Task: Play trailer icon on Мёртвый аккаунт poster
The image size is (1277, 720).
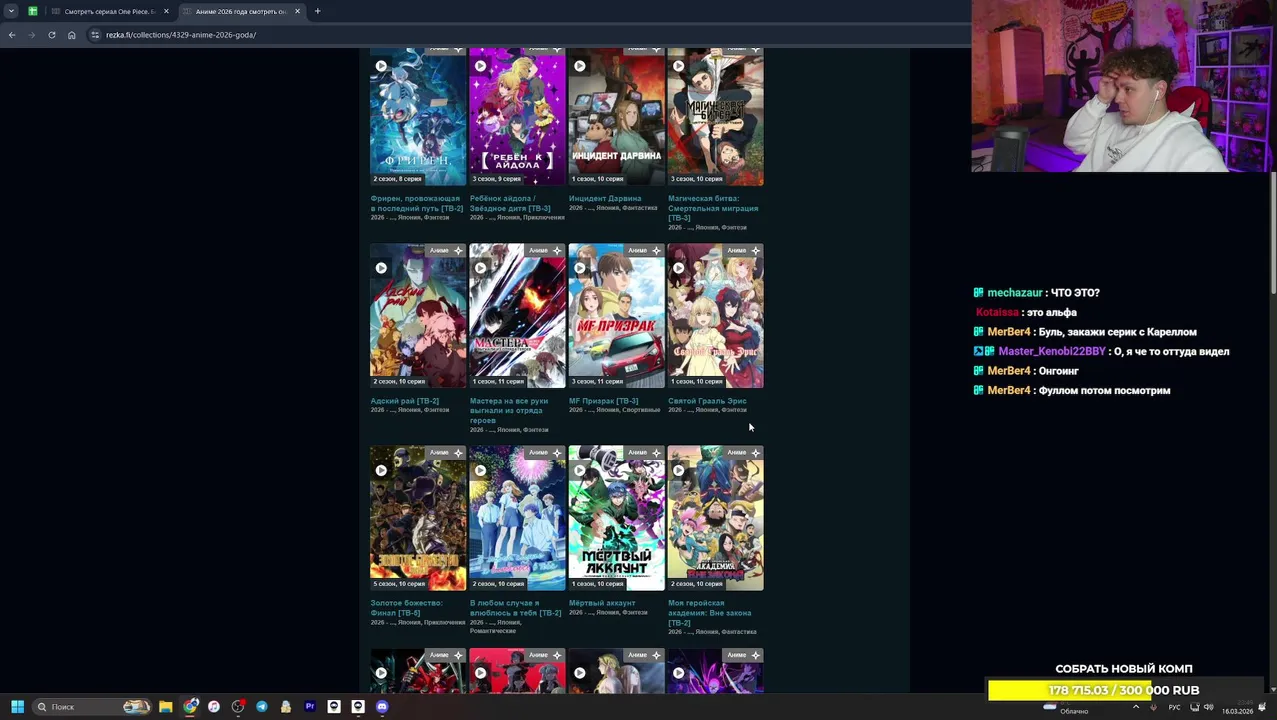Action: pos(579,470)
